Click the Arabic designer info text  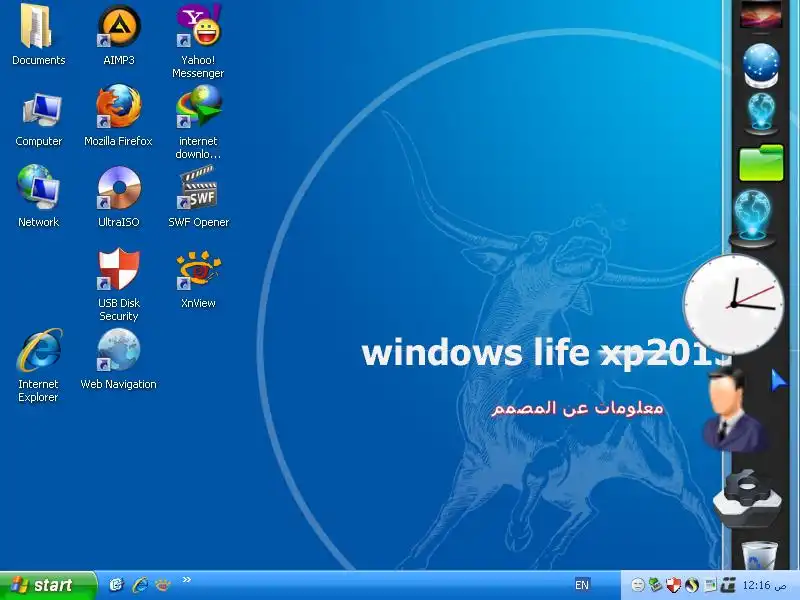(x=577, y=408)
